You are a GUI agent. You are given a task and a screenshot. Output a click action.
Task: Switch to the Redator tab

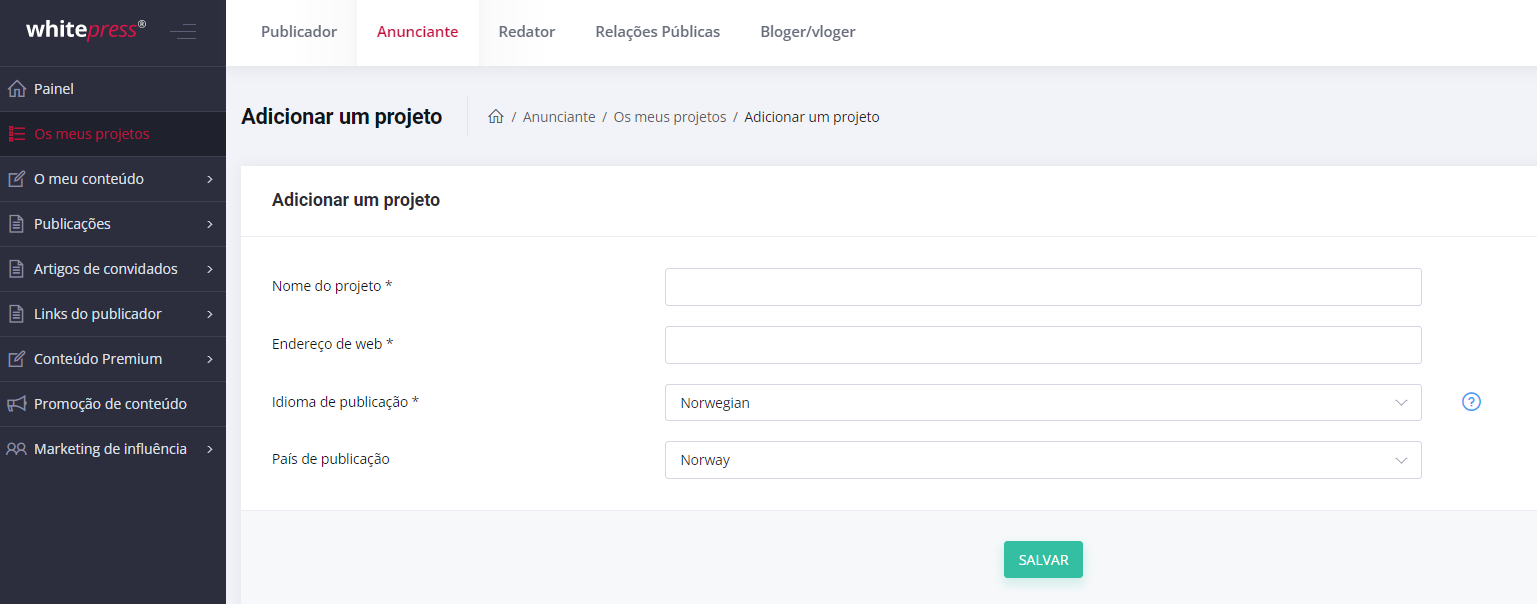(x=527, y=32)
